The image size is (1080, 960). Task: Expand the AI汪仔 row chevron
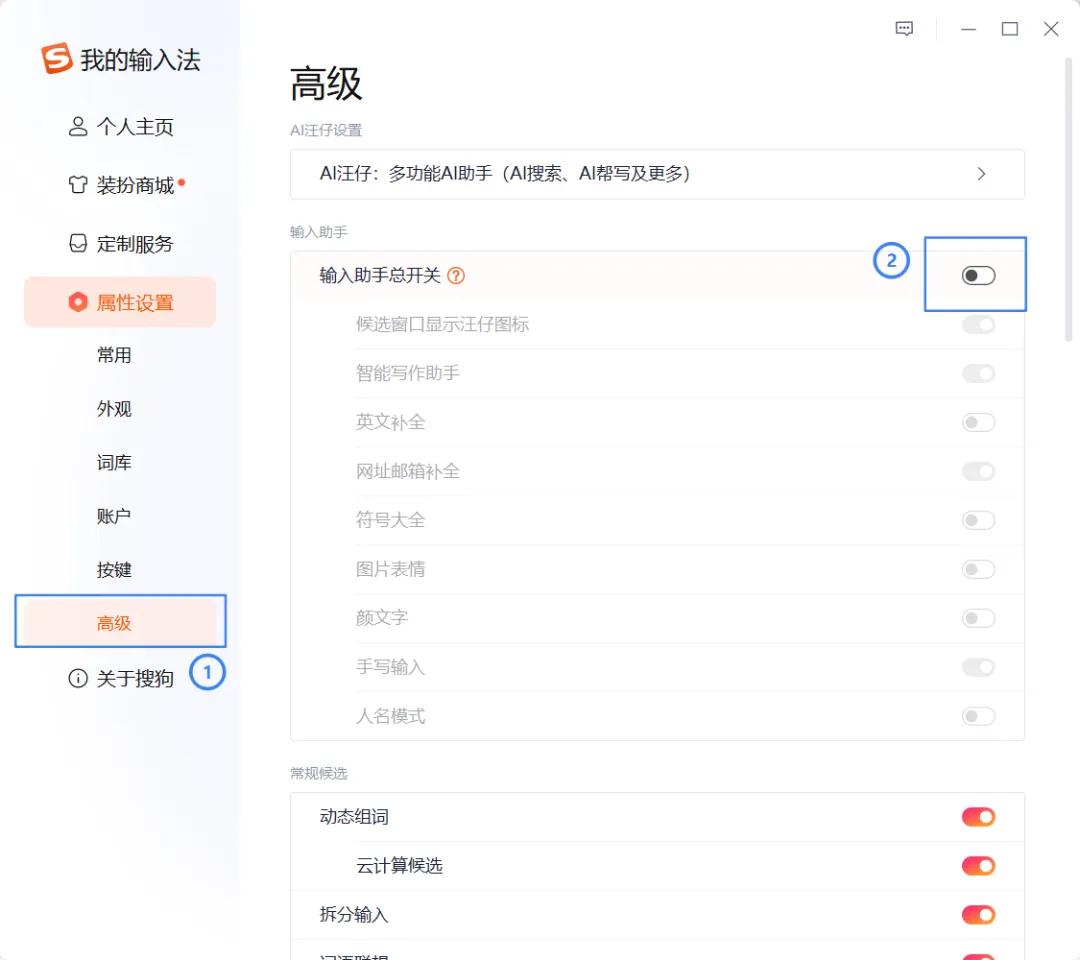(x=982, y=174)
